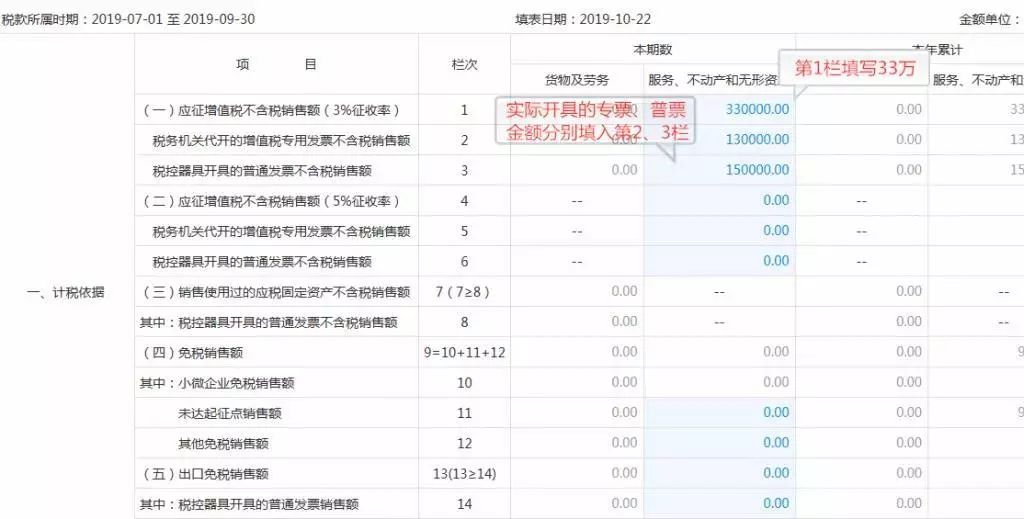Image resolution: width=1024 pixels, height=519 pixels.
Task: Select the 未达起征点销售额 row label
Action: tap(229, 413)
